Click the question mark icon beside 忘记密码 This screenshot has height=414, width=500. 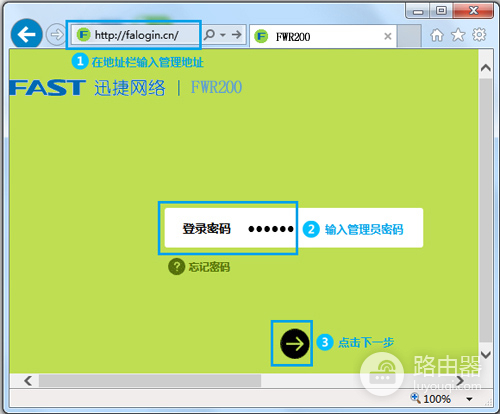[x=176, y=267]
